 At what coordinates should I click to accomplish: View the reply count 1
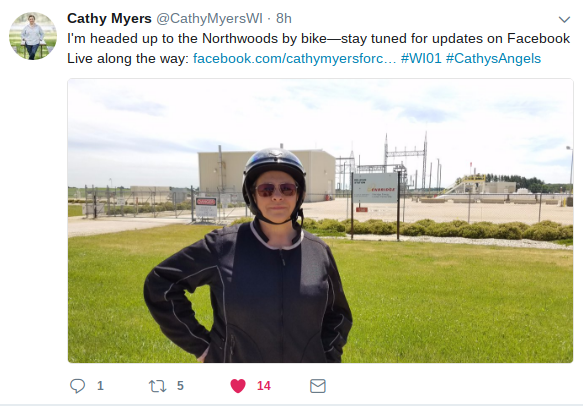[100, 386]
